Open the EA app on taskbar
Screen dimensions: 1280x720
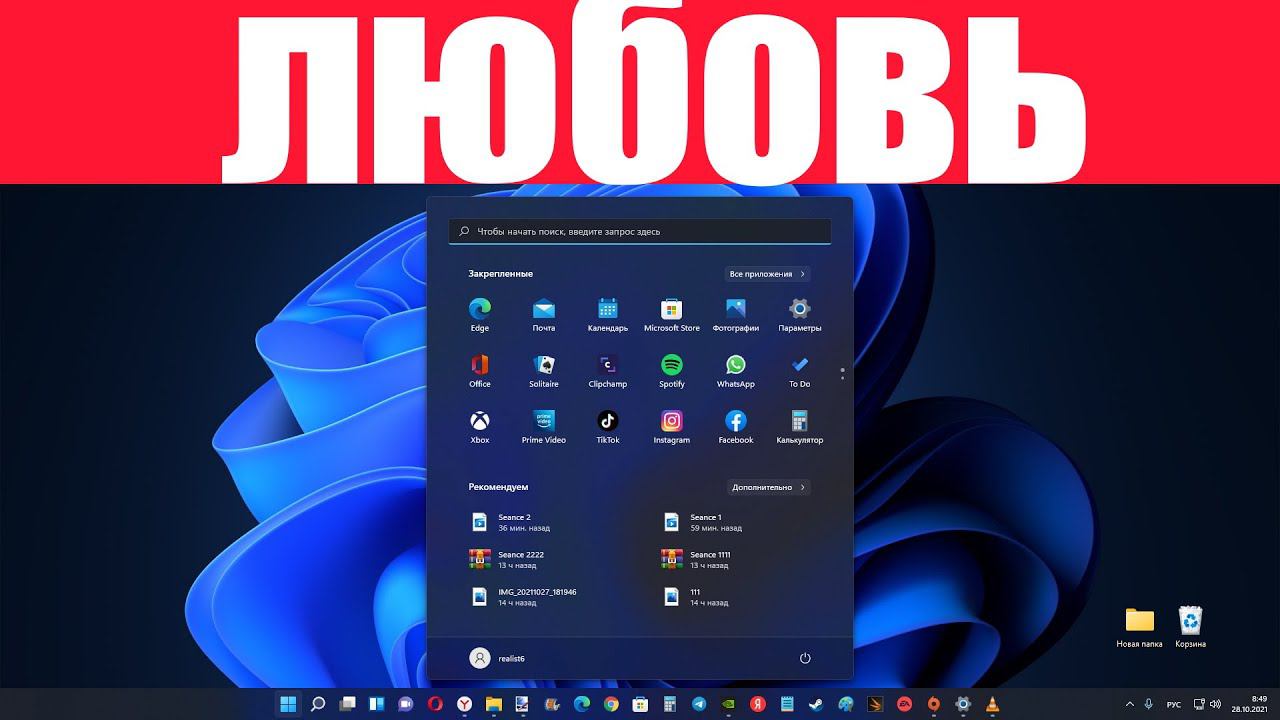pyautogui.click(x=904, y=704)
